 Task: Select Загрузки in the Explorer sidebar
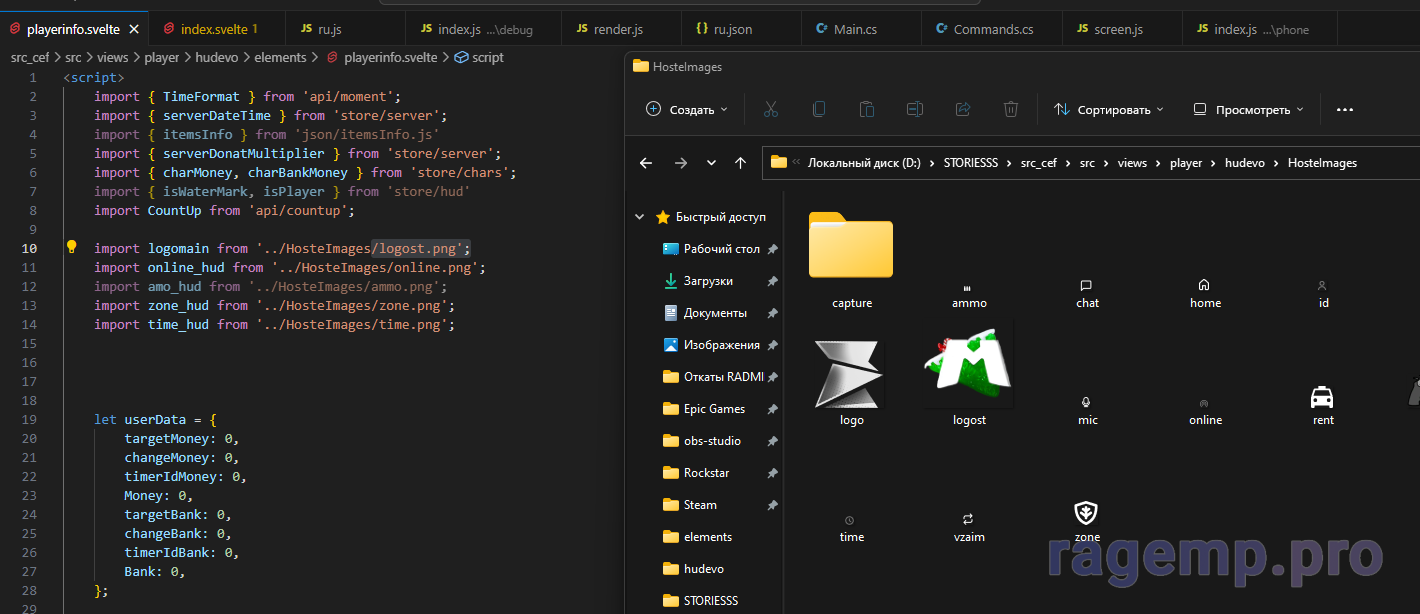(x=708, y=281)
